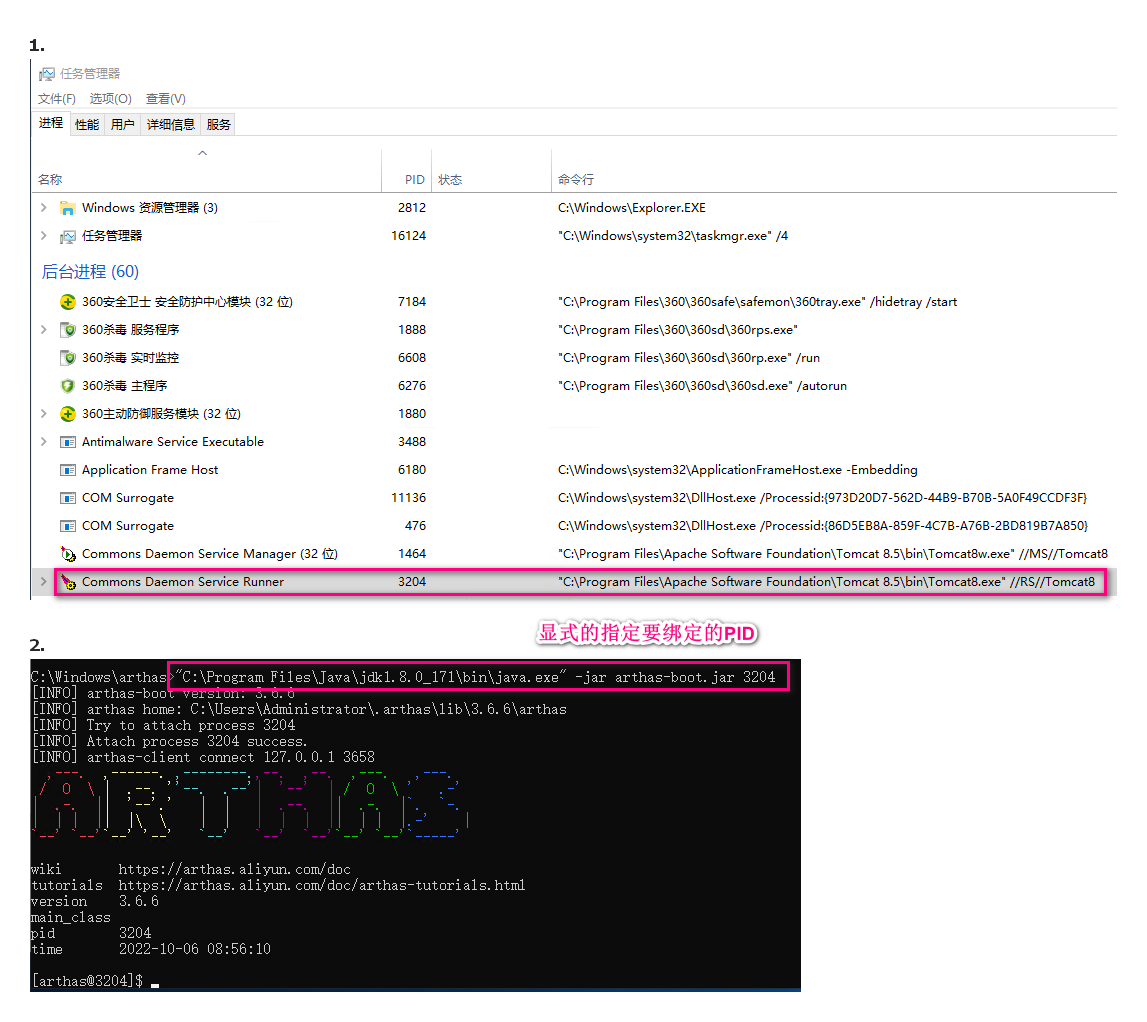
Task: Select the Application Frame Host process name
Action: [150, 470]
